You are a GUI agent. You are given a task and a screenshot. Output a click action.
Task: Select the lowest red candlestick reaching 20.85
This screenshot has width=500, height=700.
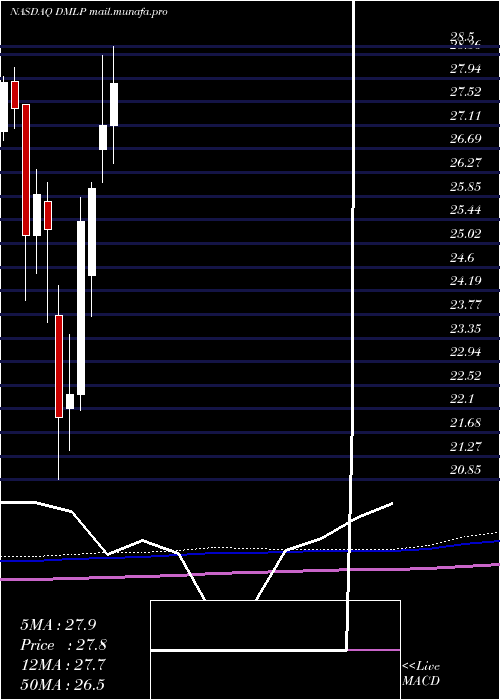[x=59, y=367]
